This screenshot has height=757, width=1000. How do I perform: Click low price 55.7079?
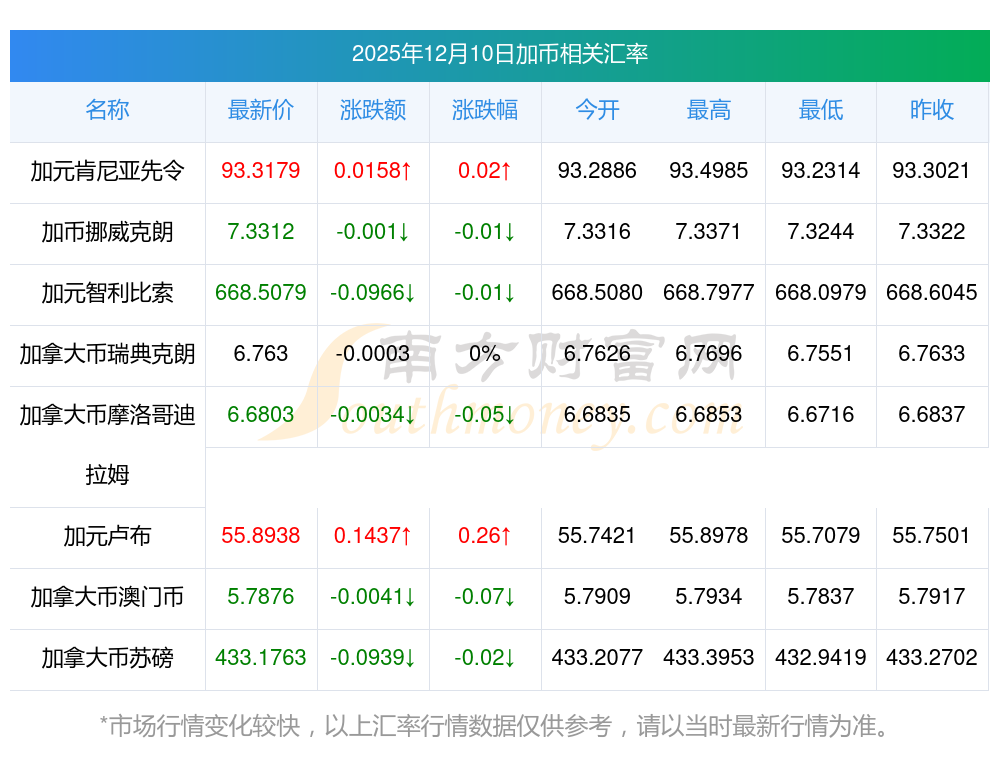(821, 536)
